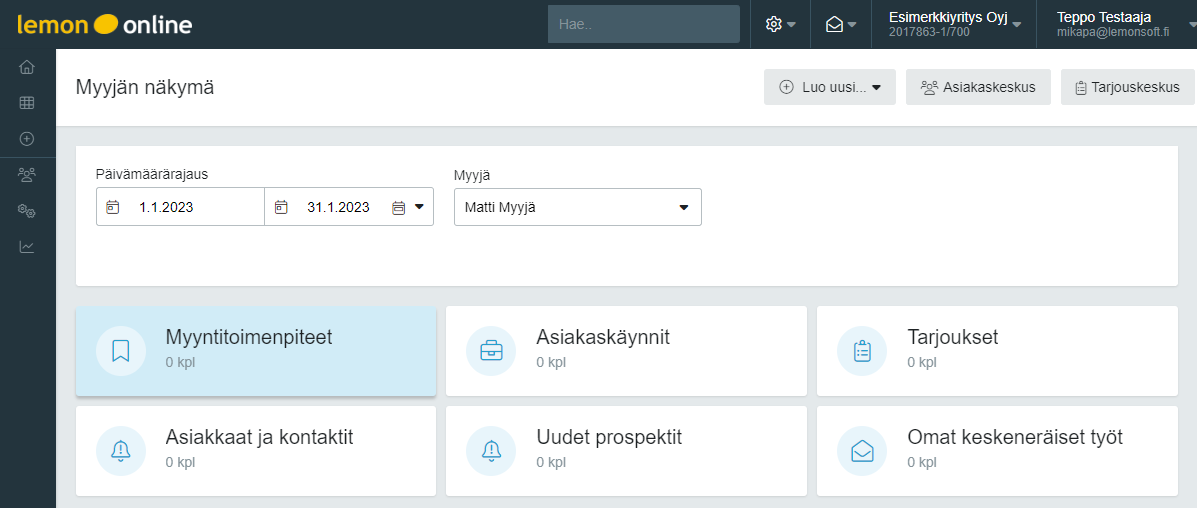Open the chart reports icon in sidebar
1197x508 pixels.
point(27,247)
